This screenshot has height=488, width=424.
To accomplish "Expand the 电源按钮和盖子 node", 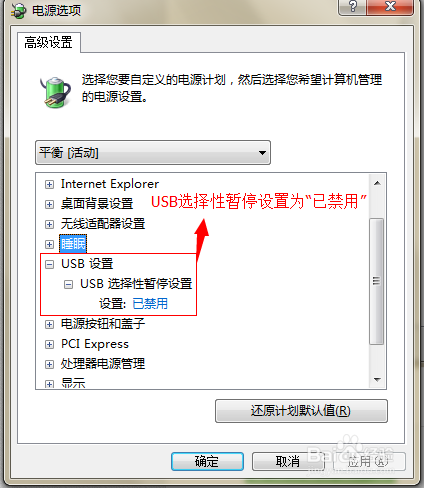I will 49,324.
